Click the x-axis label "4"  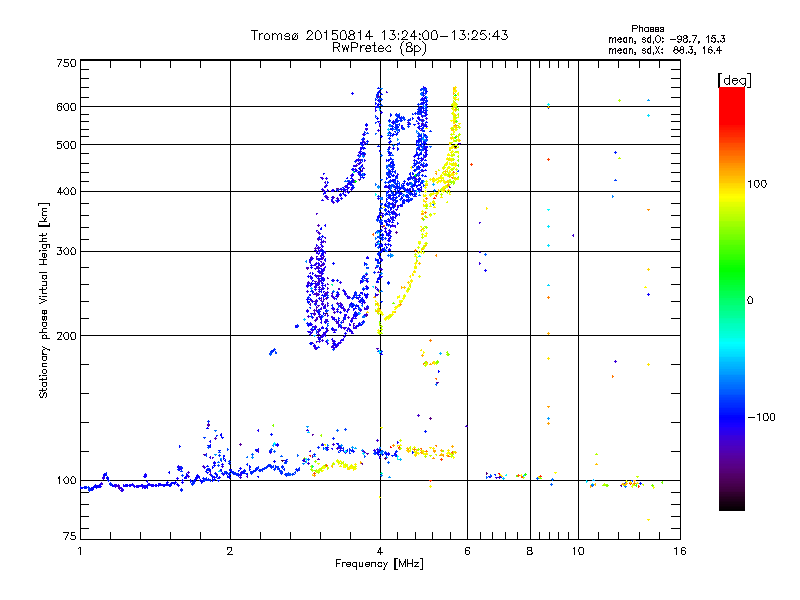pos(380,551)
